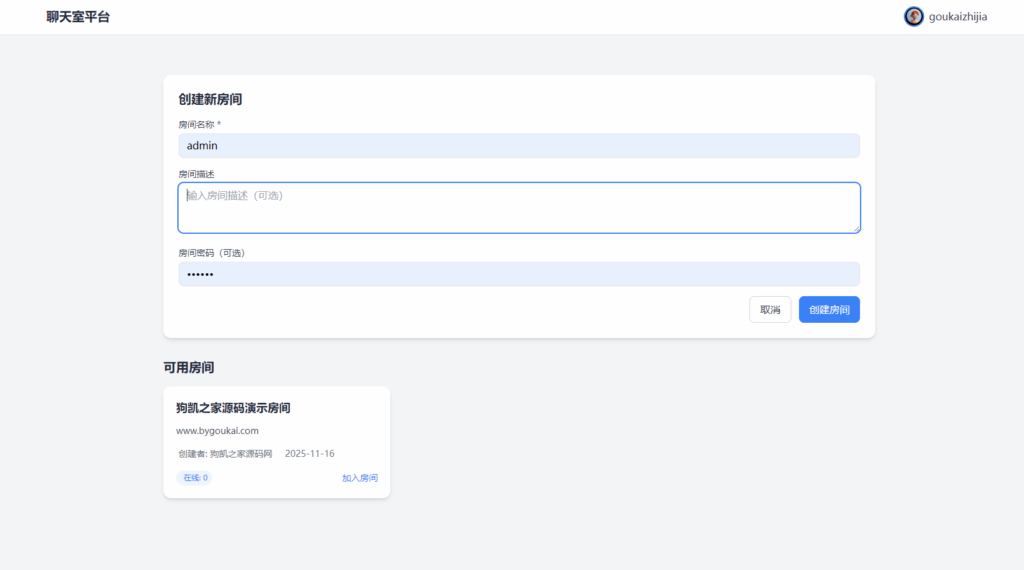Click the www.bygoukai.com room description
Image resolution: width=1024 pixels, height=570 pixels.
pos(217,431)
